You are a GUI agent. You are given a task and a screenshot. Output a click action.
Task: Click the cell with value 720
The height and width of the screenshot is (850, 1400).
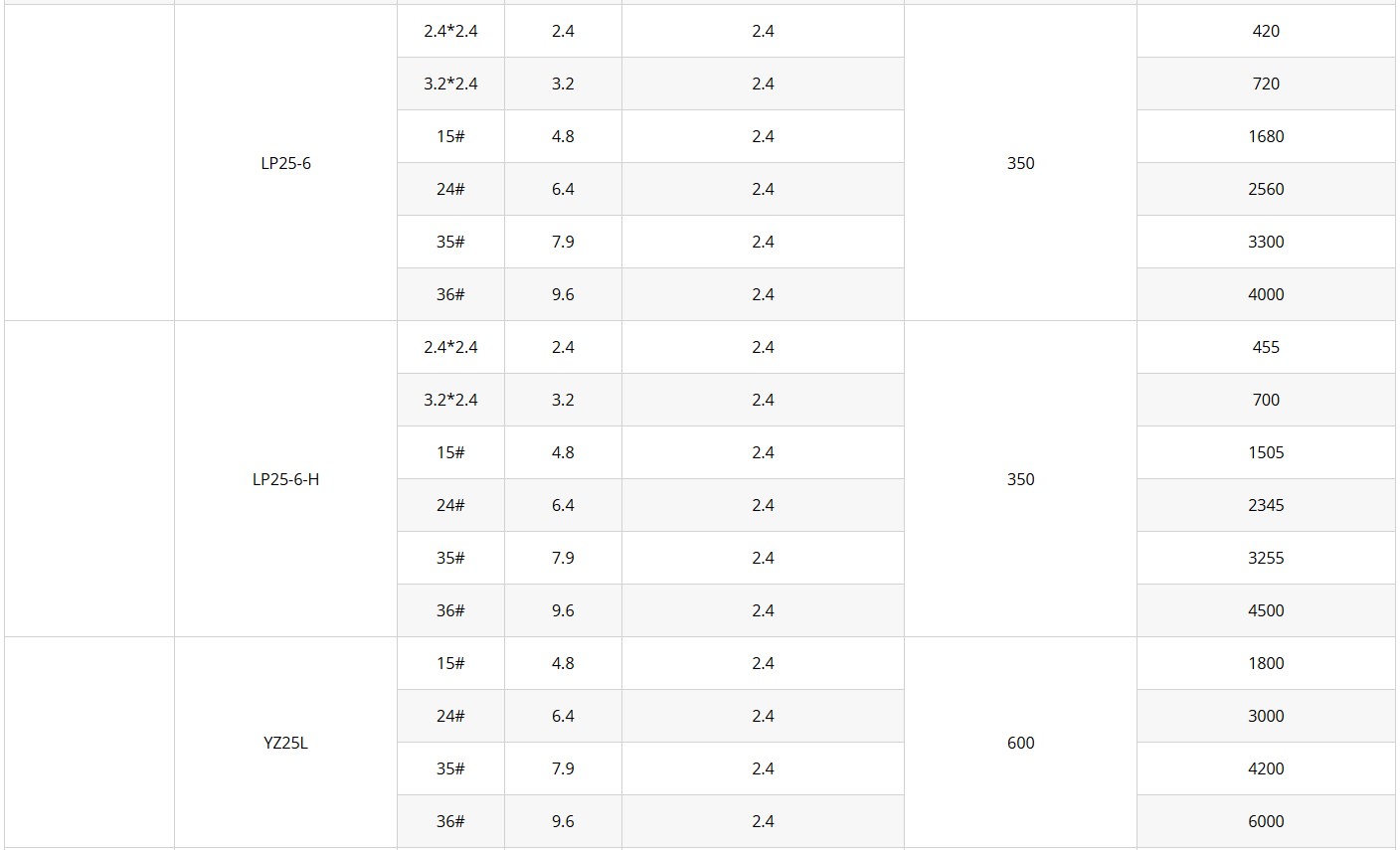tap(1266, 84)
